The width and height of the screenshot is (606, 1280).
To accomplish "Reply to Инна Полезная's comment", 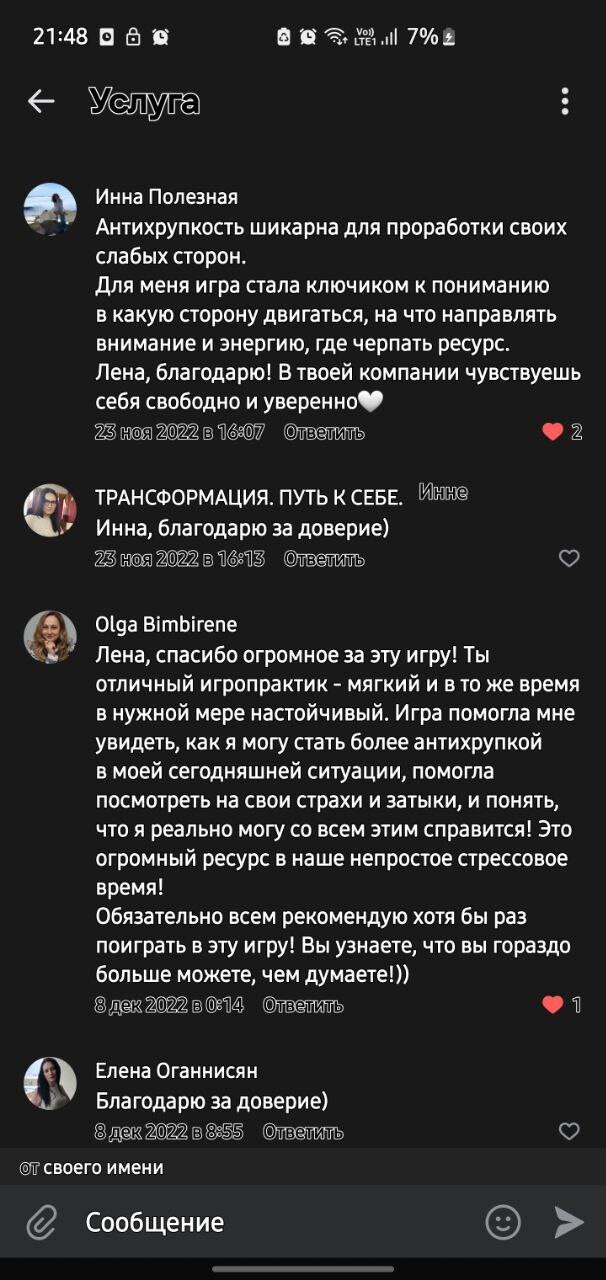I will coord(324,432).
